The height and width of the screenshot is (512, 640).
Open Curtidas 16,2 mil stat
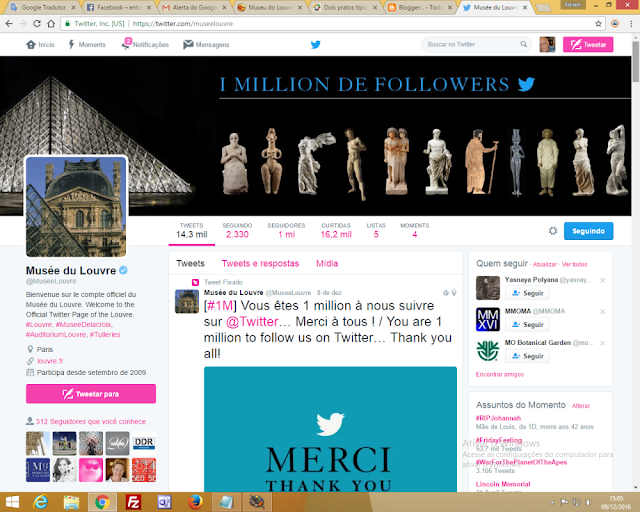pyautogui.click(x=336, y=231)
